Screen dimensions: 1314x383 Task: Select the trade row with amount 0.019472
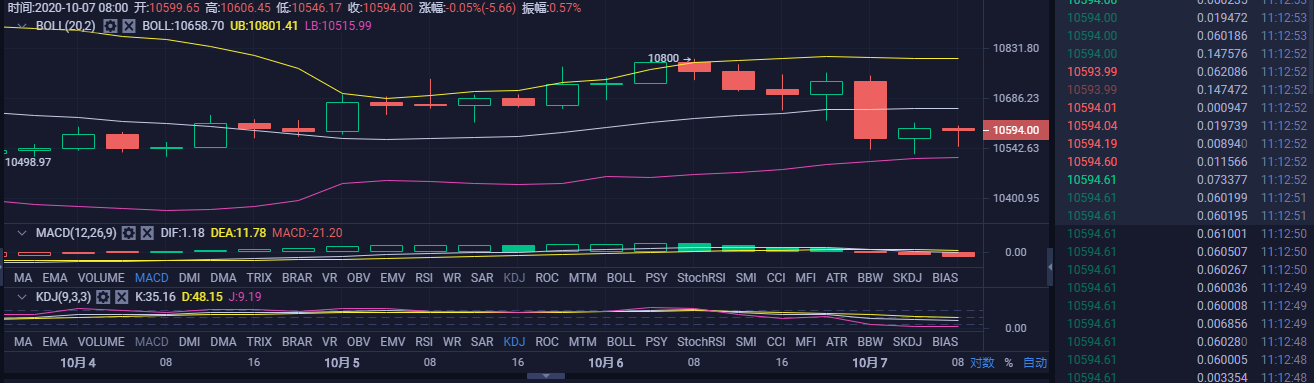[x=1185, y=17]
